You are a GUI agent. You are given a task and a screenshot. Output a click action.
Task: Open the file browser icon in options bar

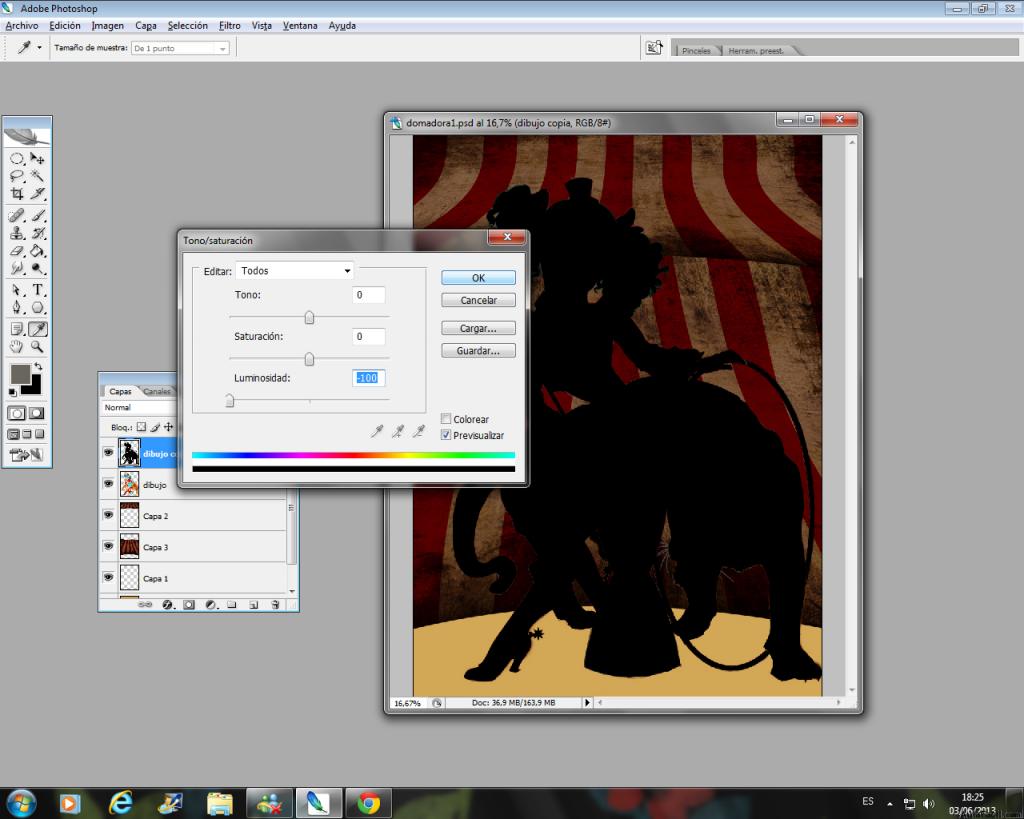[x=654, y=48]
